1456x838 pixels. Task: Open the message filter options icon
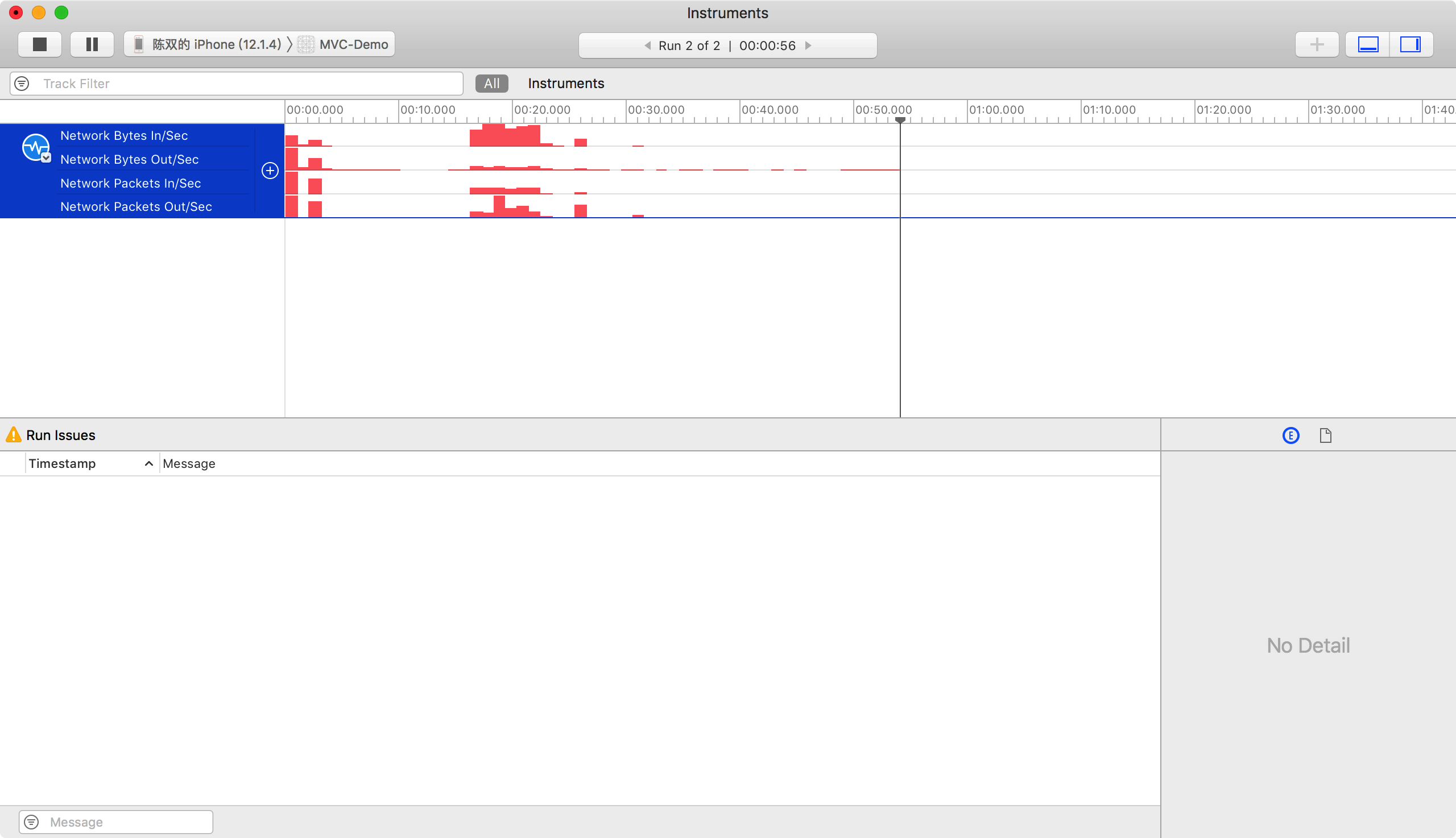[32, 822]
